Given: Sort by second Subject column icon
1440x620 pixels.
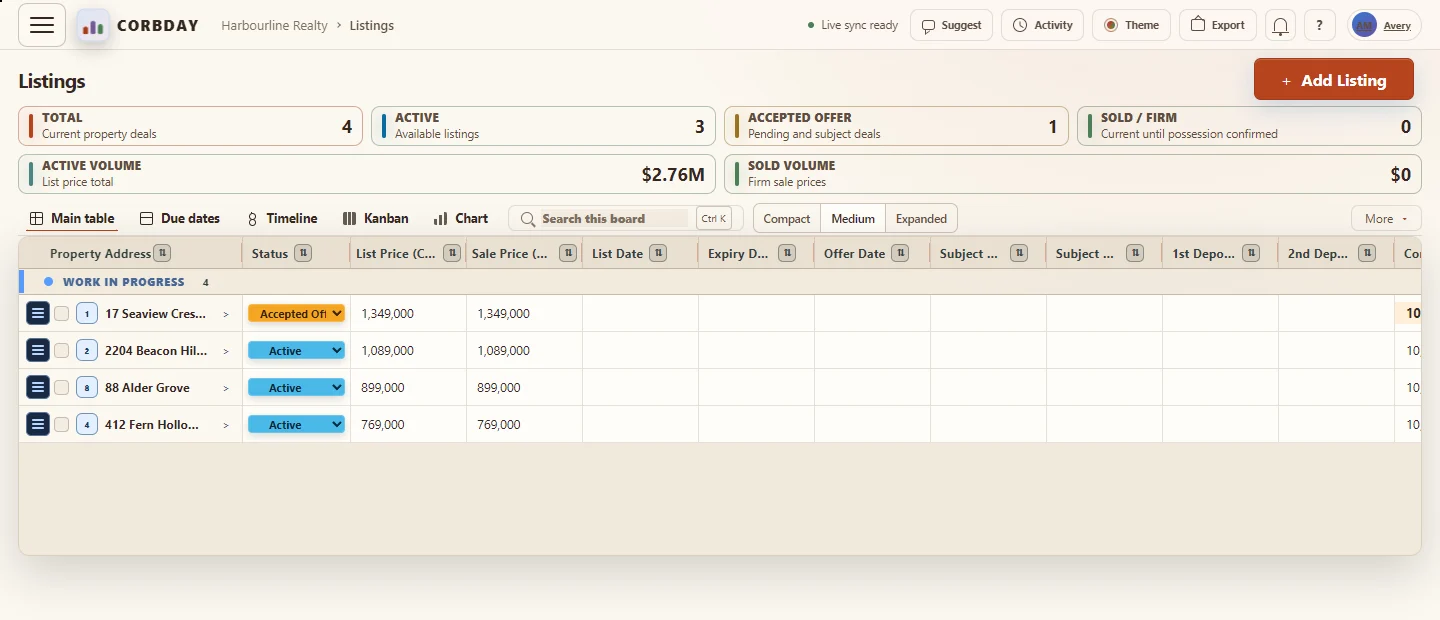Looking at the screenshot, I should 1135,253.
